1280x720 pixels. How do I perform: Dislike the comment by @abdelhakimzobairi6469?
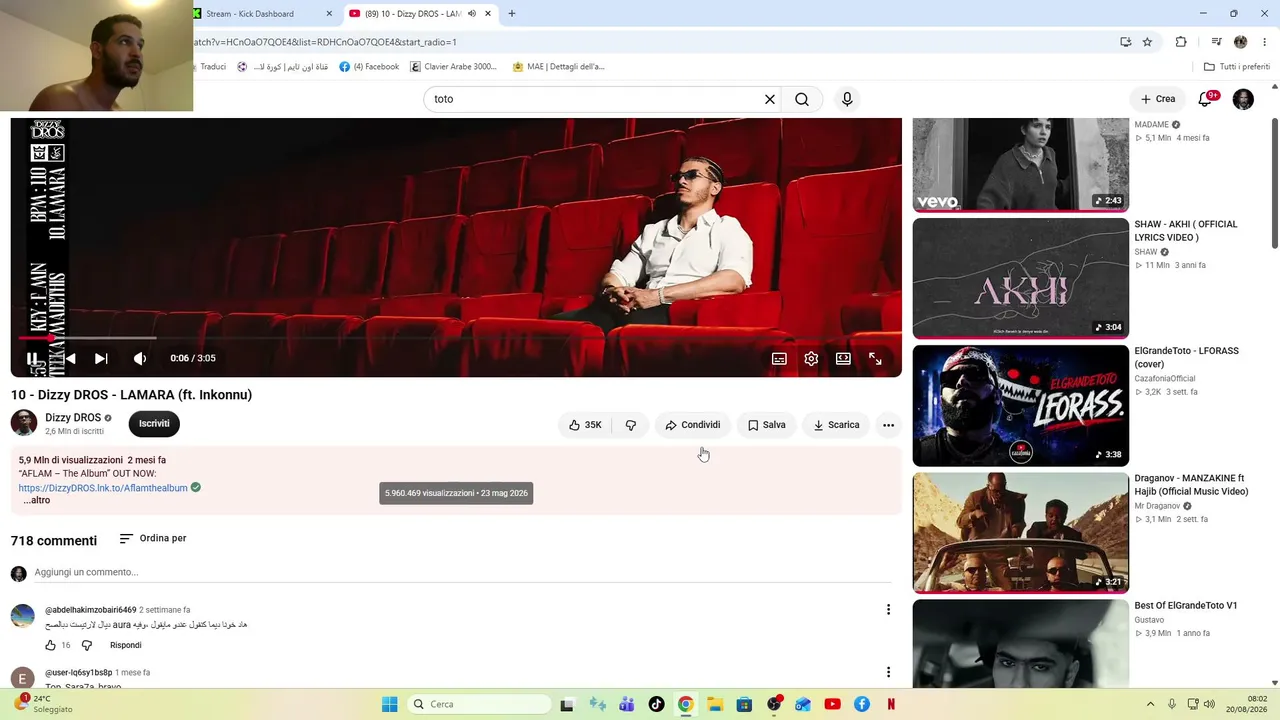click(x=87, y=646)
